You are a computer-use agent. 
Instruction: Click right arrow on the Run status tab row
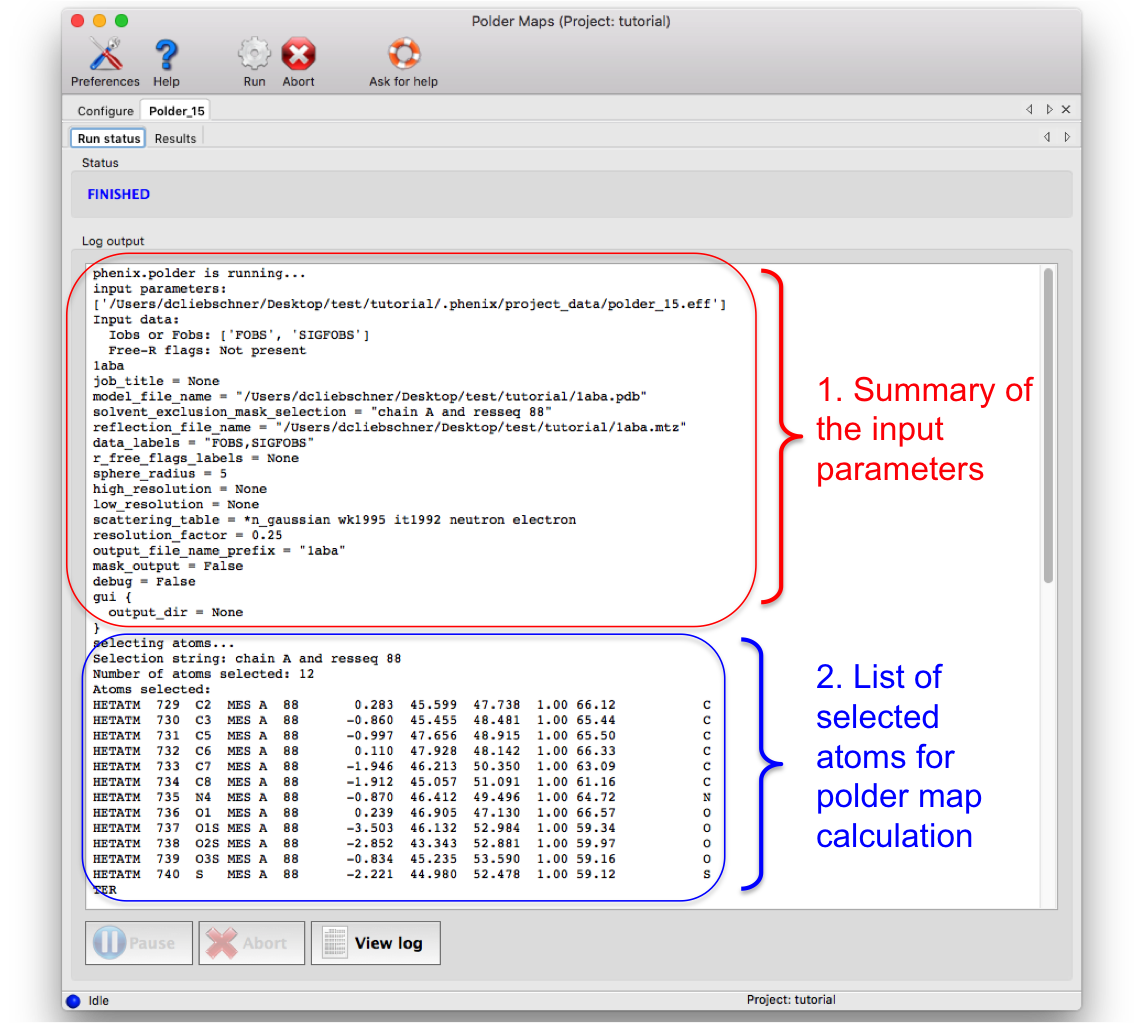click(x=1067, y=137)
